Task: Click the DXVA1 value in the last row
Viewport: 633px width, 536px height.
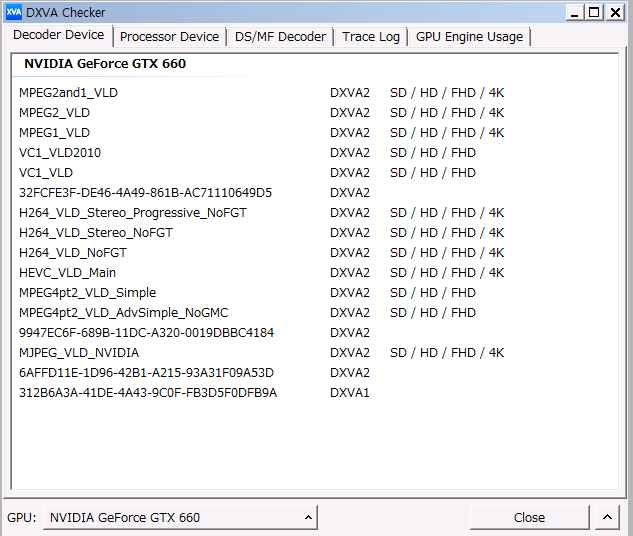Action: pos(350,393)
